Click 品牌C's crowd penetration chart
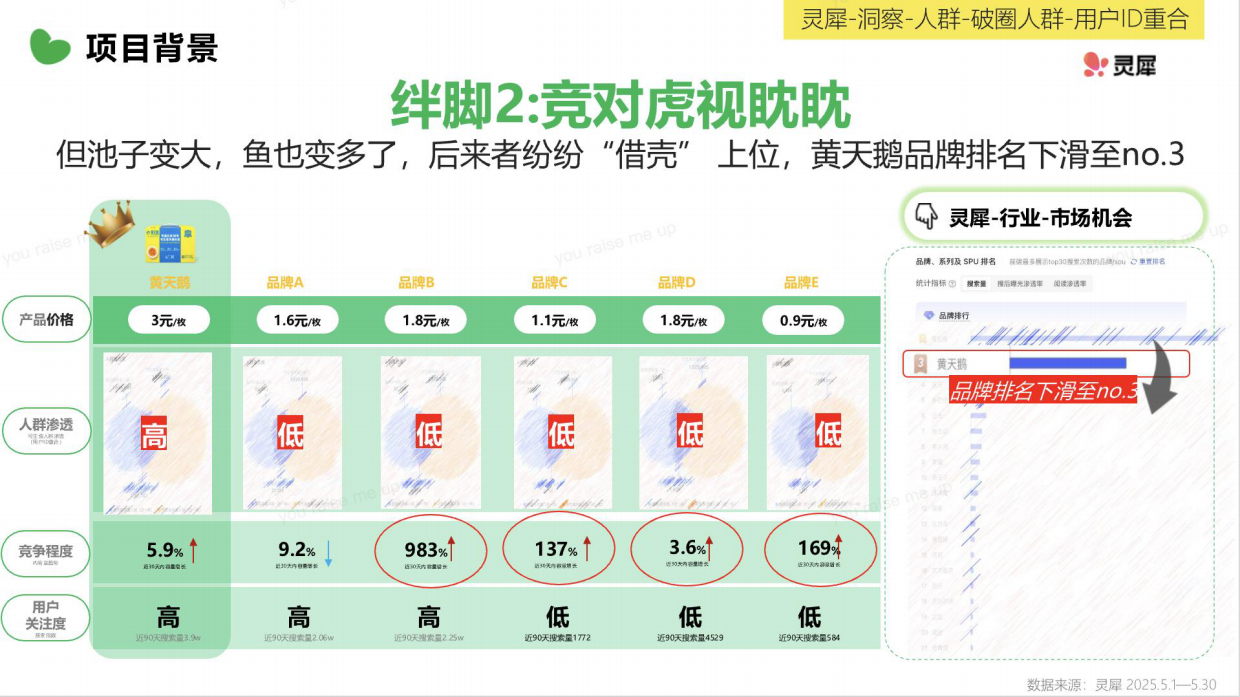The width and height of the screenshot is (1240, 697). pos(562,433)
